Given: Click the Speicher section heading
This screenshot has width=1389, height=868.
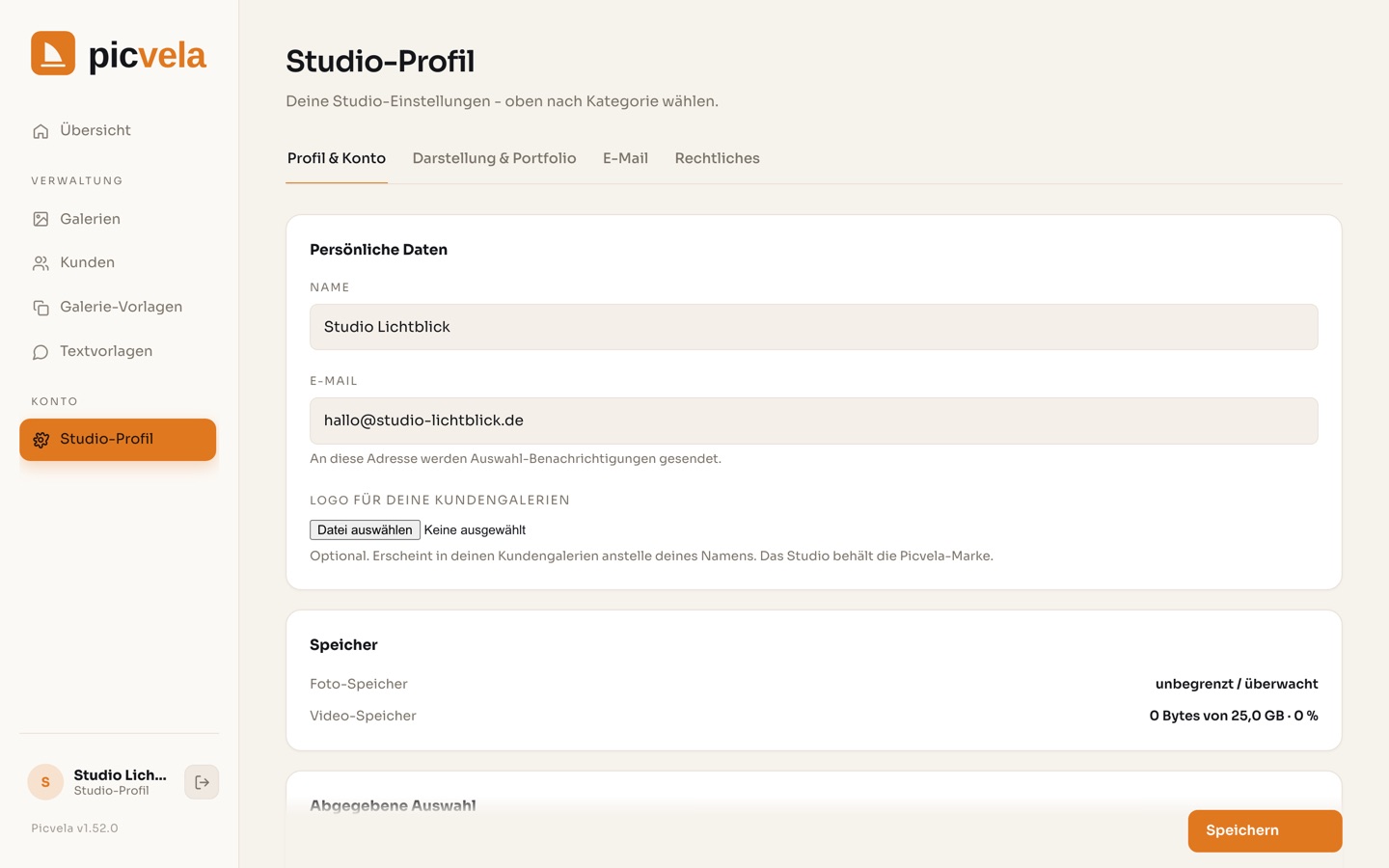Looking at the screenshot, I should (x=343, y=644).
